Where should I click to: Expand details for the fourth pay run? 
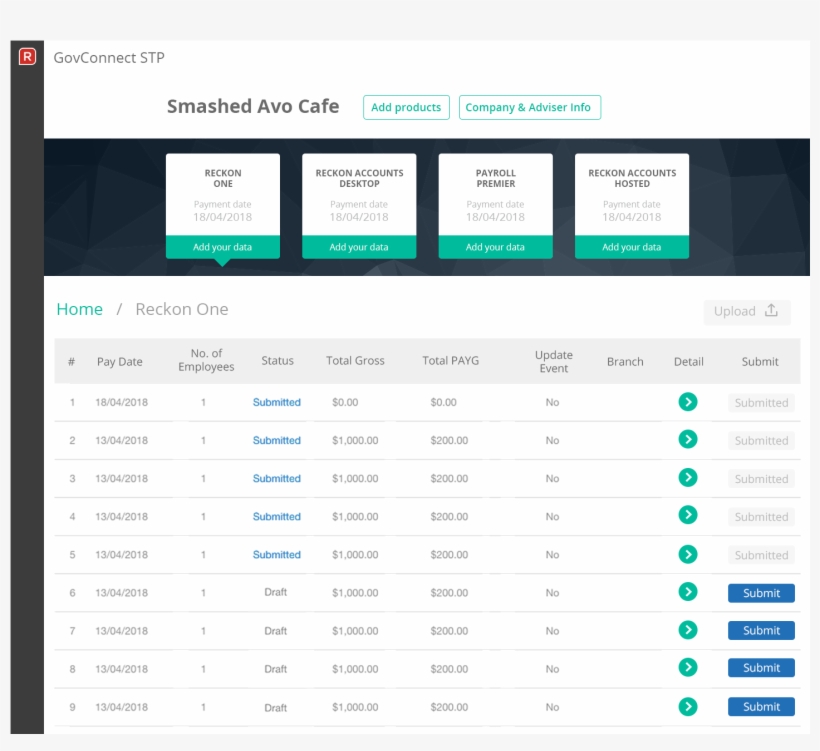point(688,516)
